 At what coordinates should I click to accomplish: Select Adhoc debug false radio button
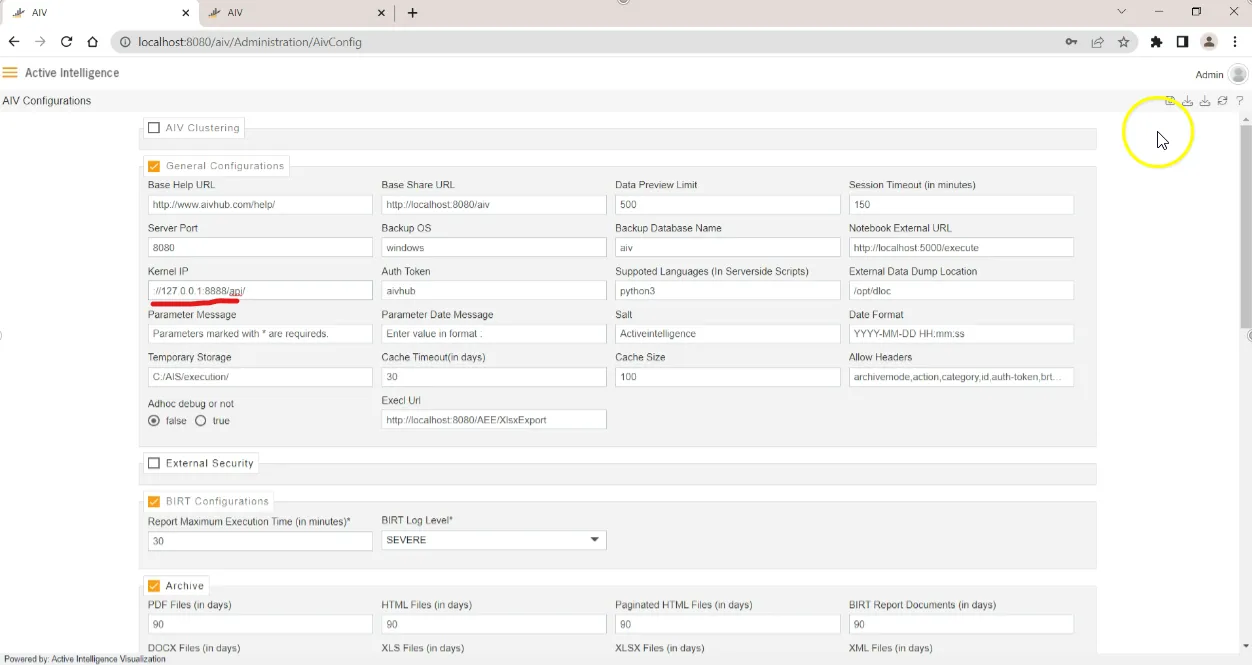(x=154, y=421)
